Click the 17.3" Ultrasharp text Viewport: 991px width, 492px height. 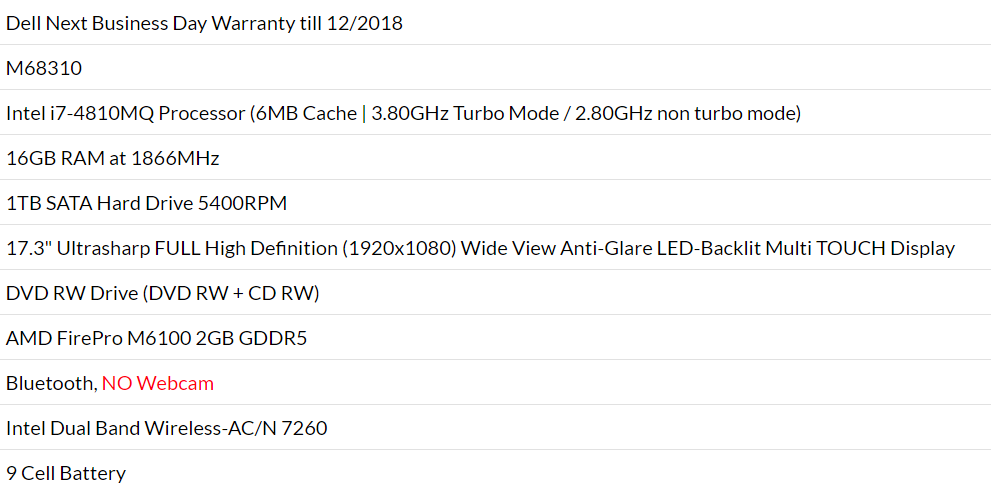(x=78, y=248)
